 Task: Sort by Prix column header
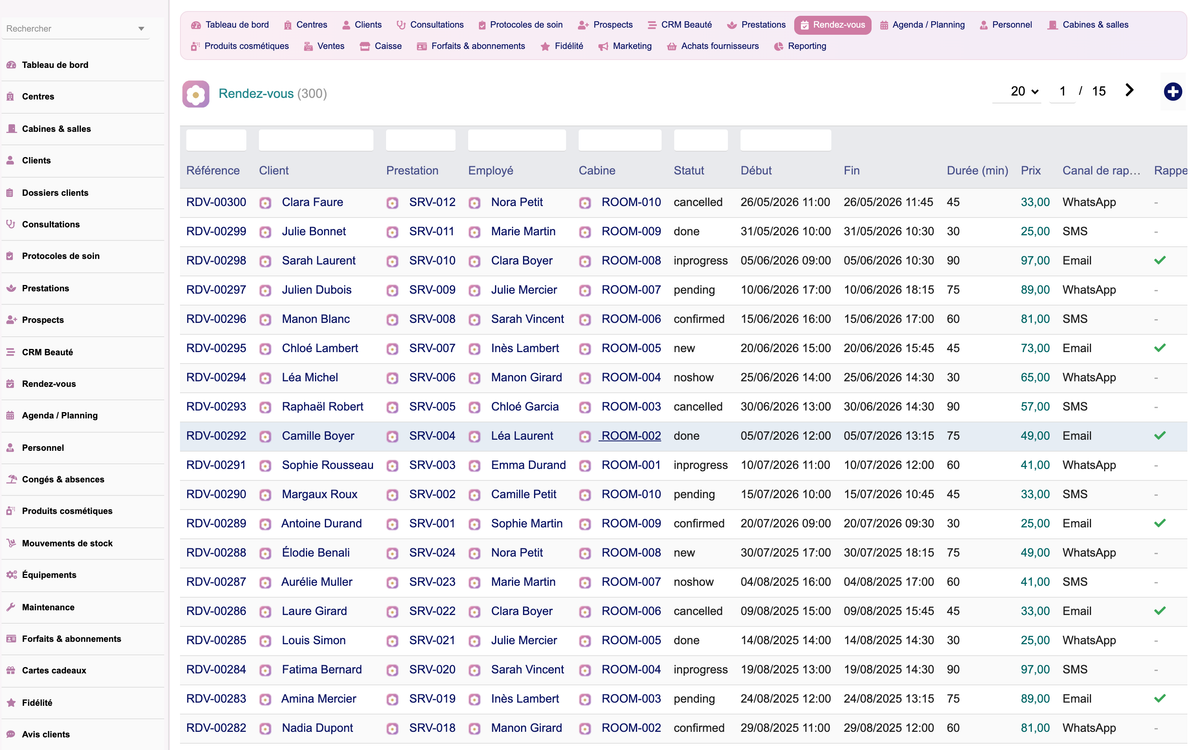[x=1031, y=171]
